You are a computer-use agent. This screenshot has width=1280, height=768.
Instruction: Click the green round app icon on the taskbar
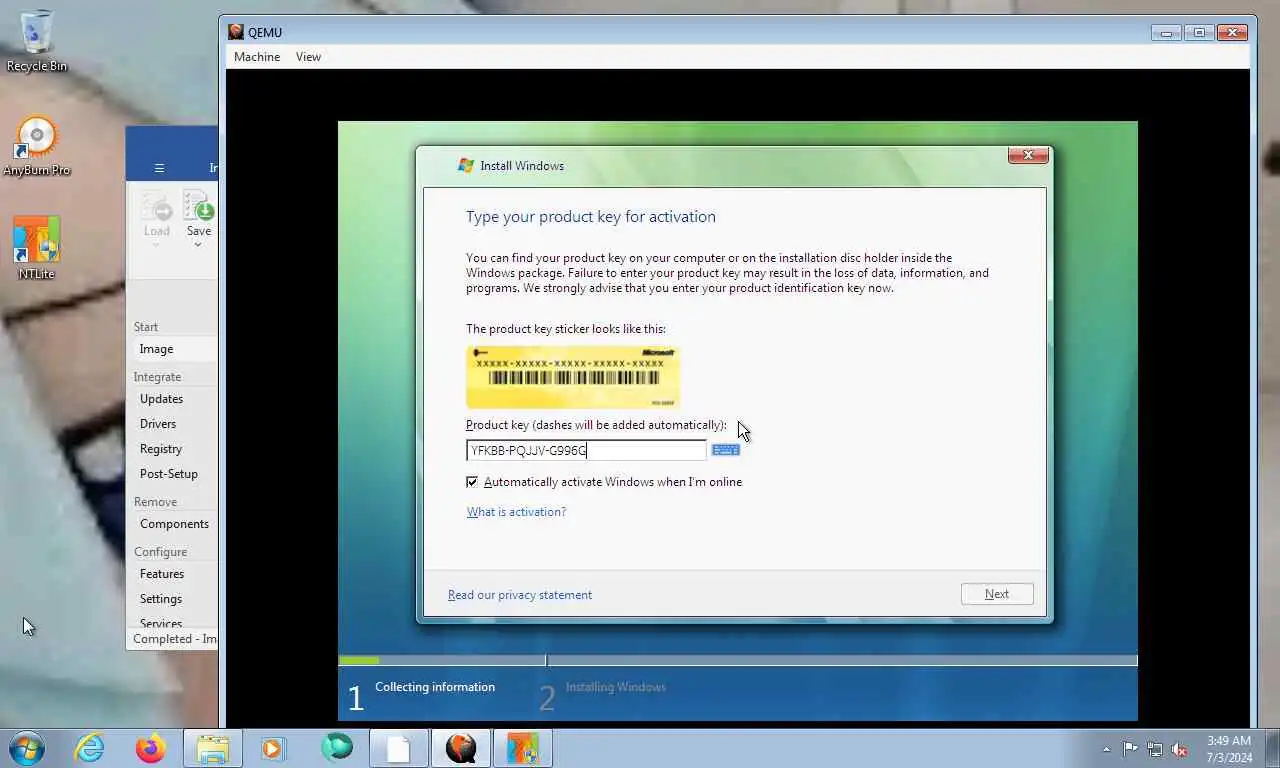pos(336,748)
